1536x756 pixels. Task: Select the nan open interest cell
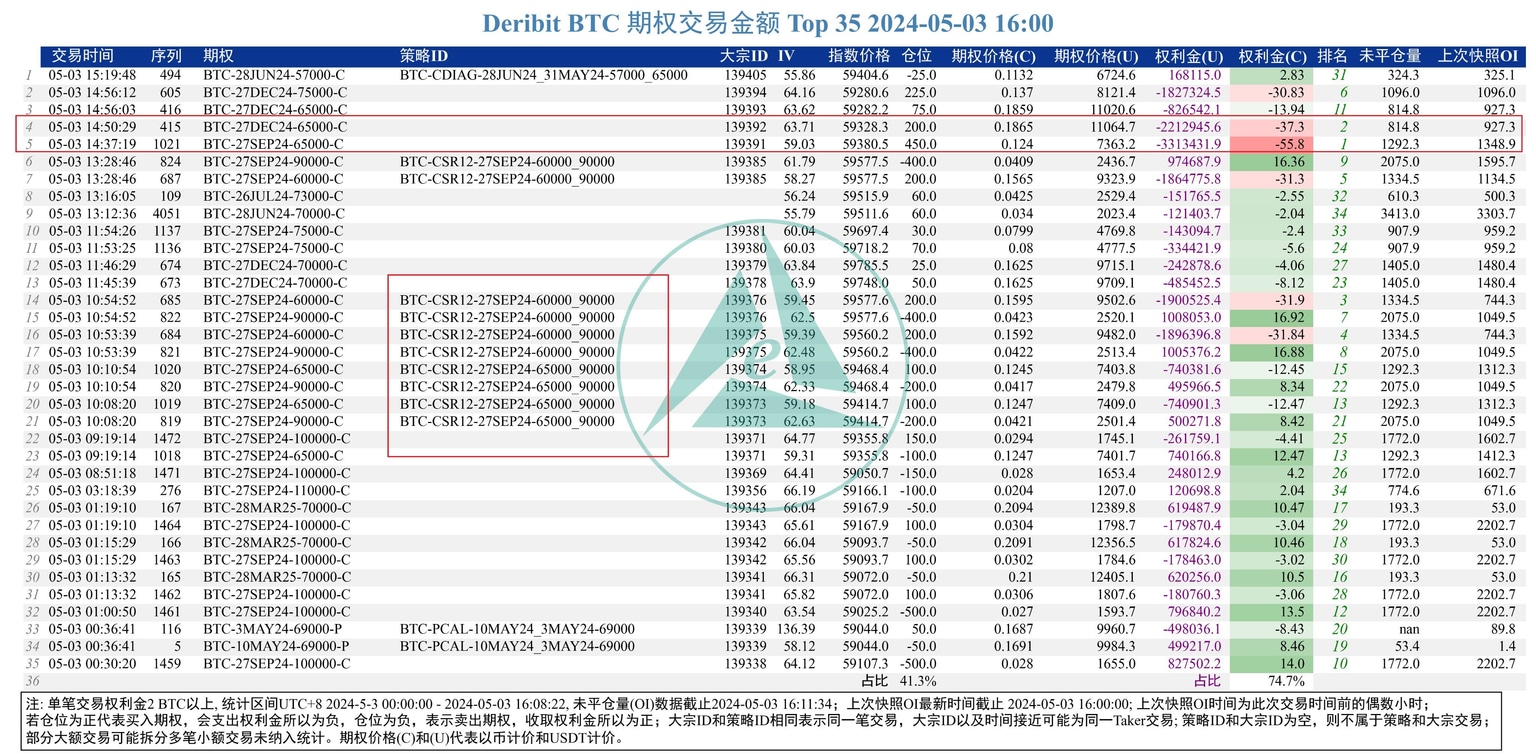click(x=1408, y=628)
